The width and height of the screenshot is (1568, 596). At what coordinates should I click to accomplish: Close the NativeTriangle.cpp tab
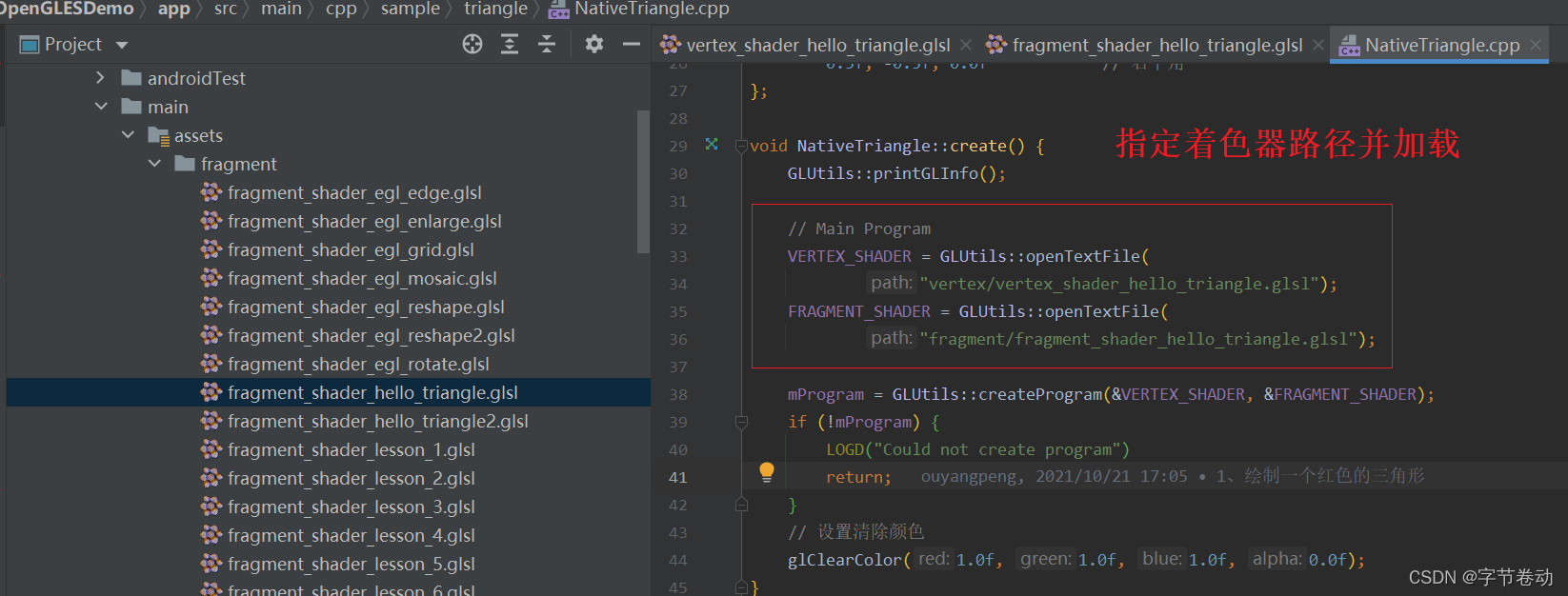click(1536, 45)
